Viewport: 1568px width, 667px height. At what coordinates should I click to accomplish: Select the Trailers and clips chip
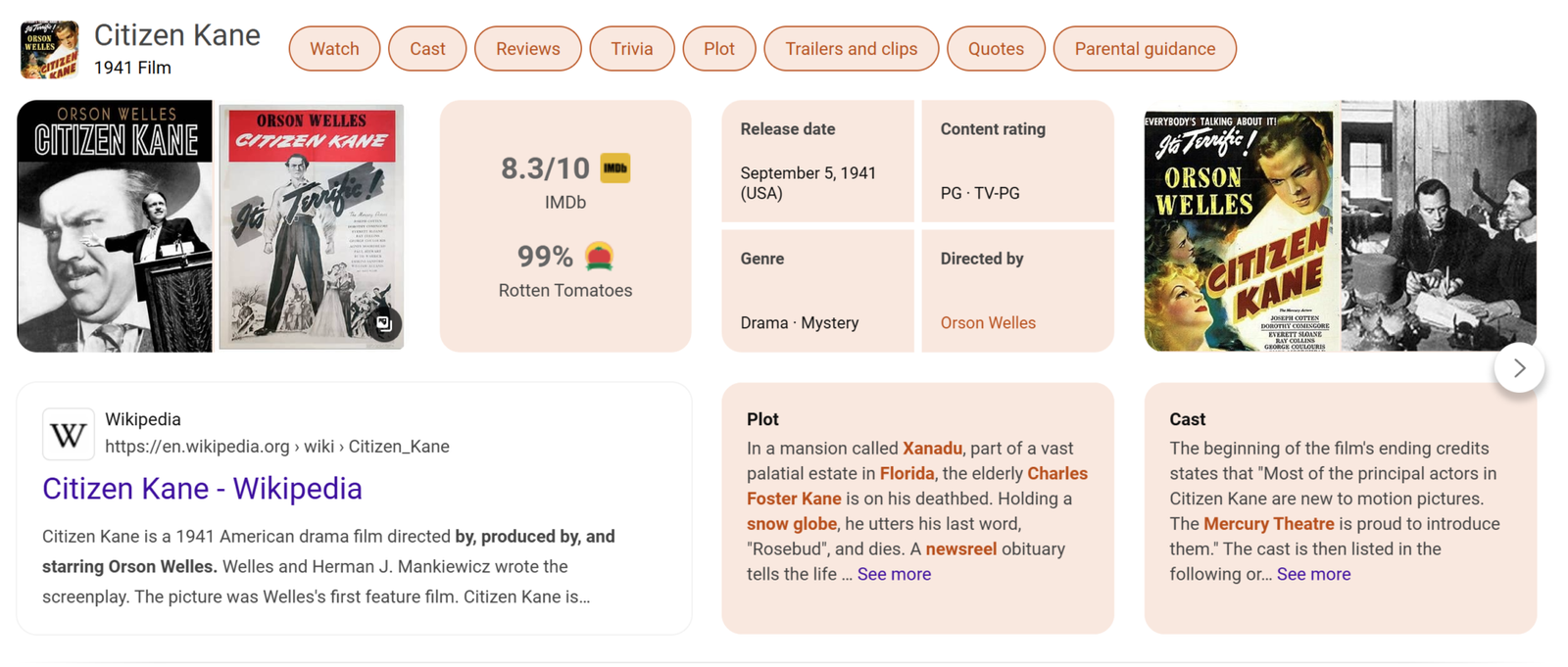851,49
